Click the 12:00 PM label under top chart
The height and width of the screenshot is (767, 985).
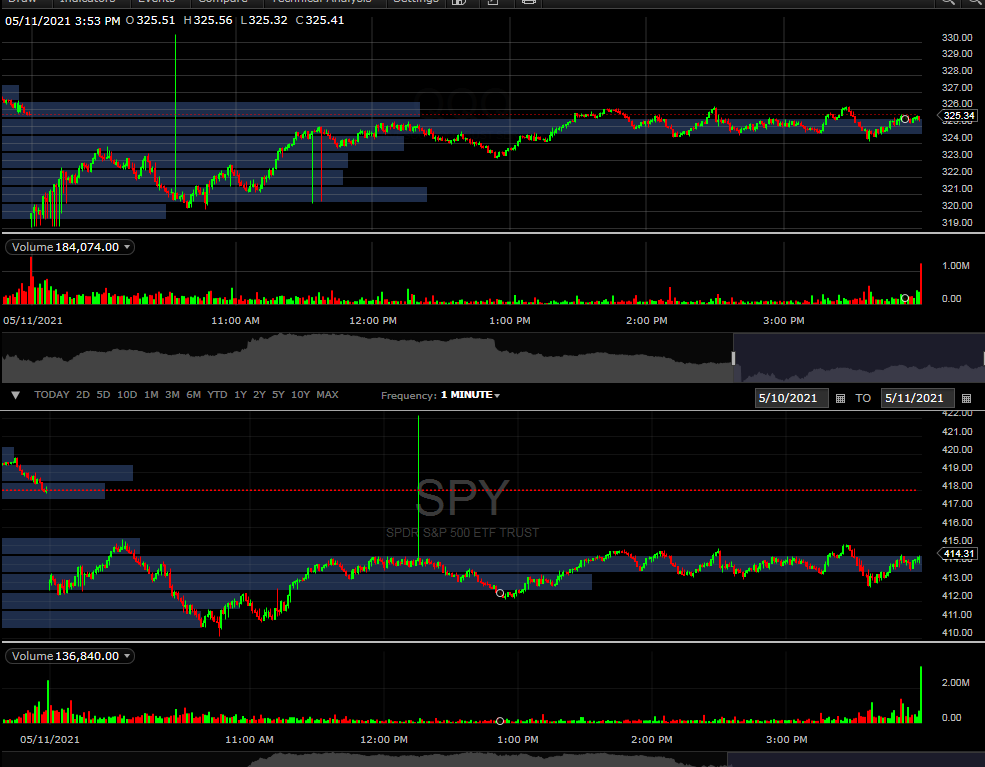pos(373,320)
